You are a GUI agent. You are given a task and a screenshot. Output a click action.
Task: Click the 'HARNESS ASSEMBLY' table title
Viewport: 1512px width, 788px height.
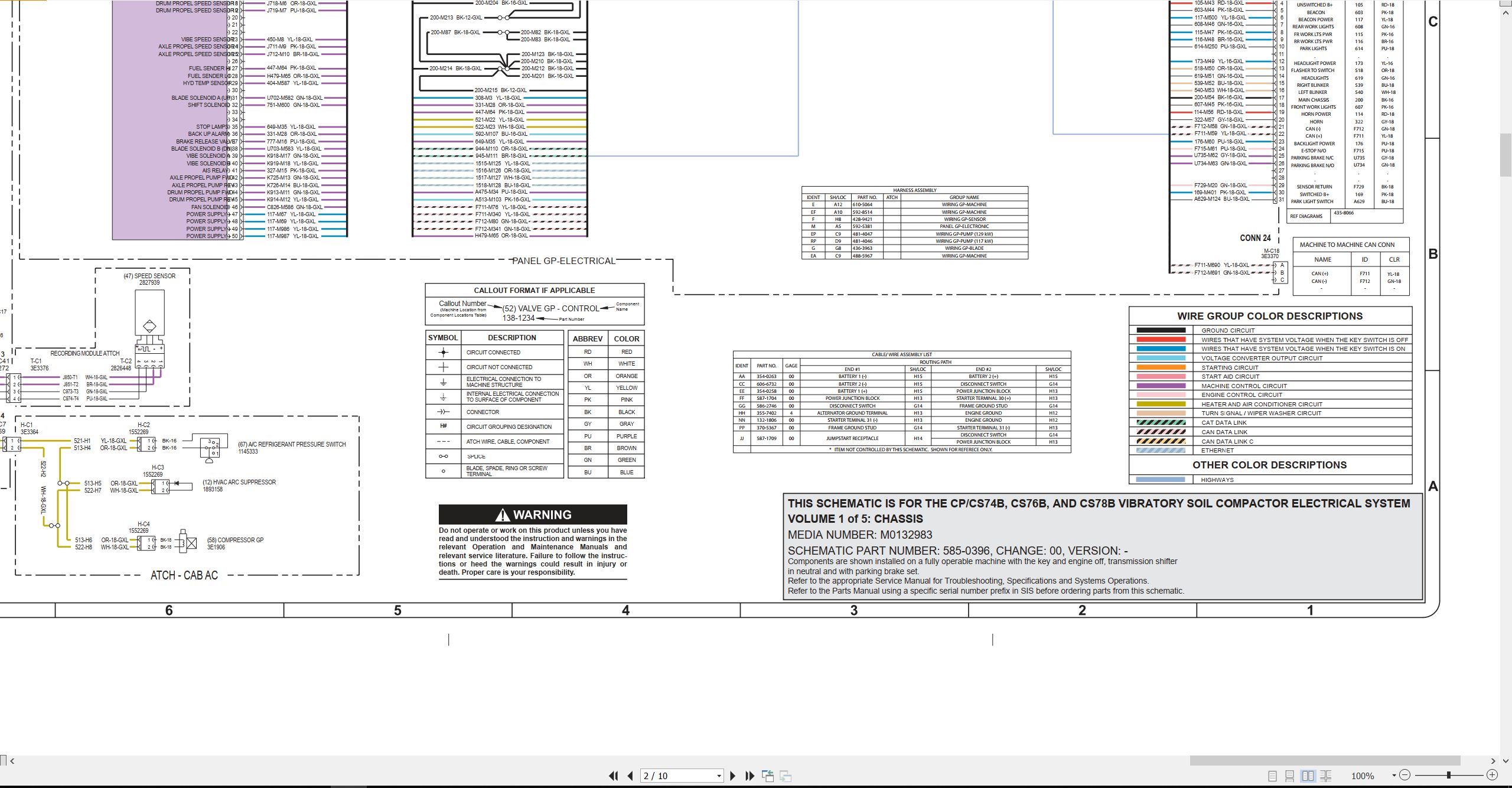tap(915, 190)
